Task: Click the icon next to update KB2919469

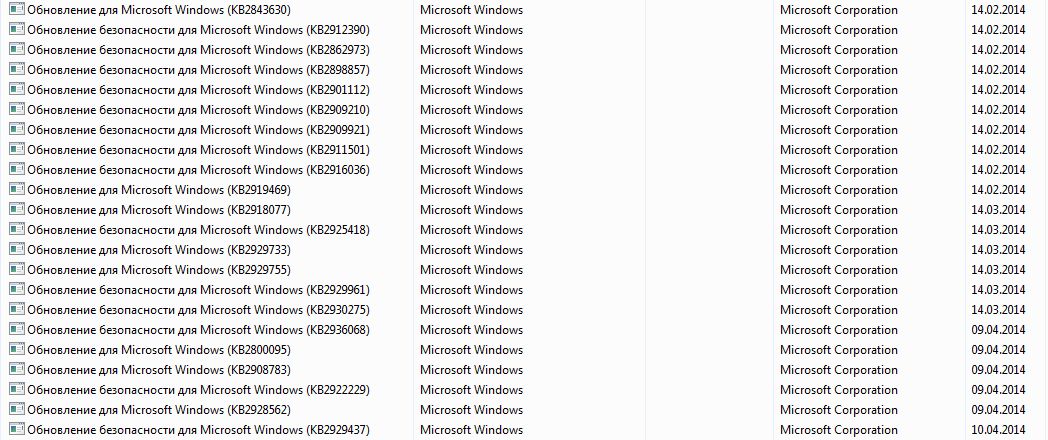Action: [x=16, y=190]
